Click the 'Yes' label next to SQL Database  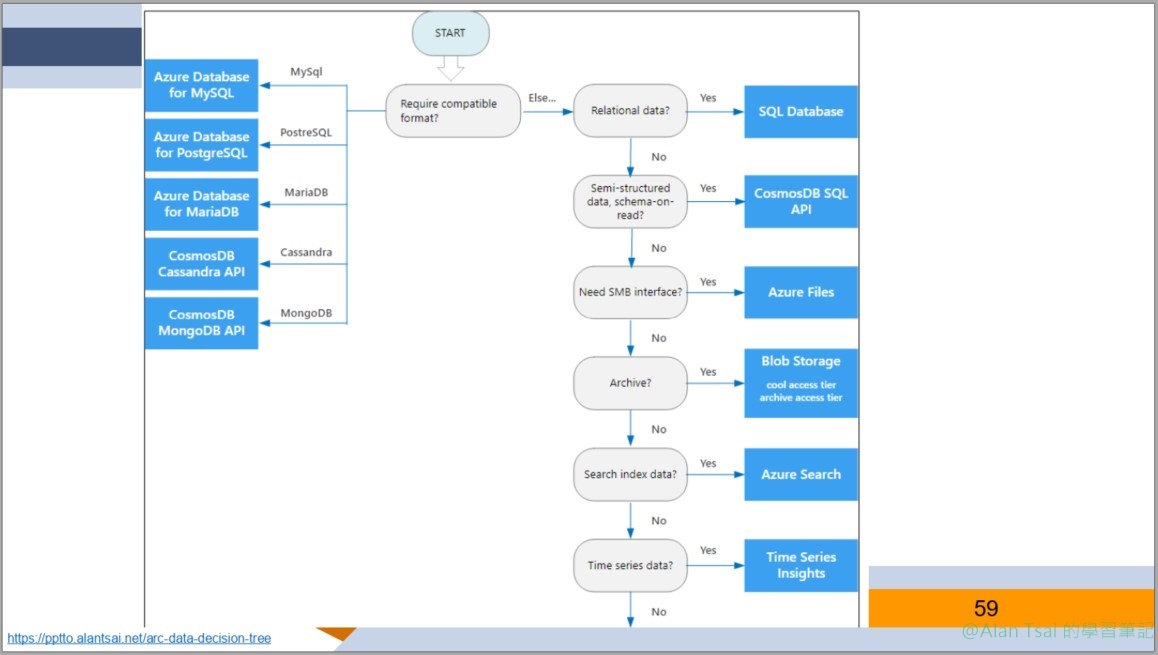[708, 97]
